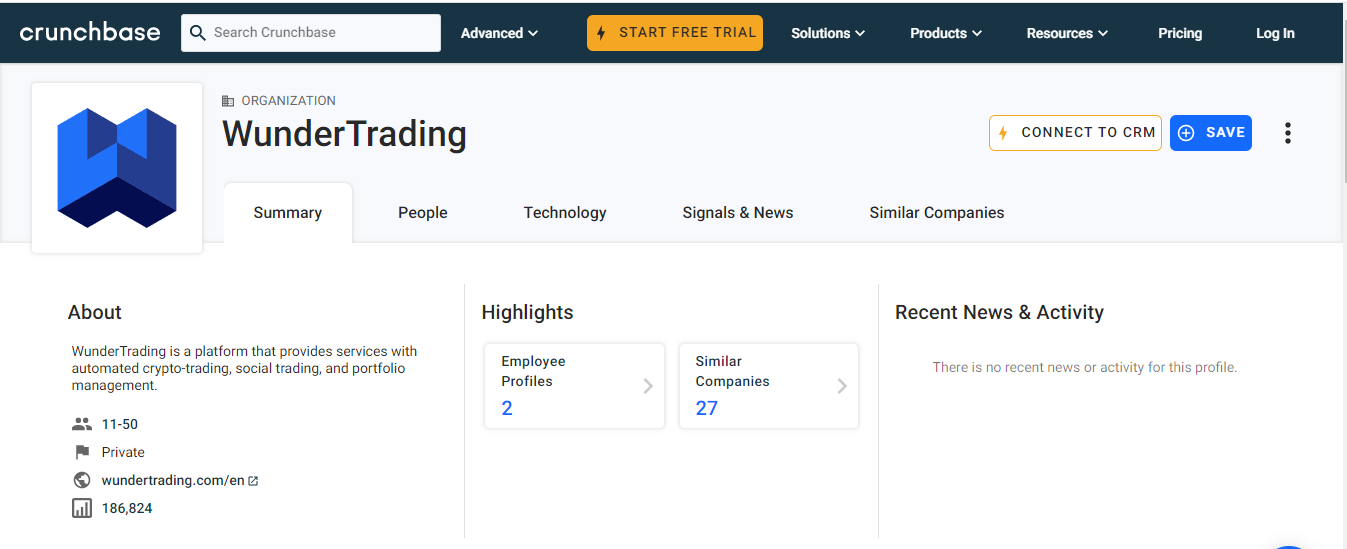Click the employee count people icon

pyautogui.click(x=82, y=424)
